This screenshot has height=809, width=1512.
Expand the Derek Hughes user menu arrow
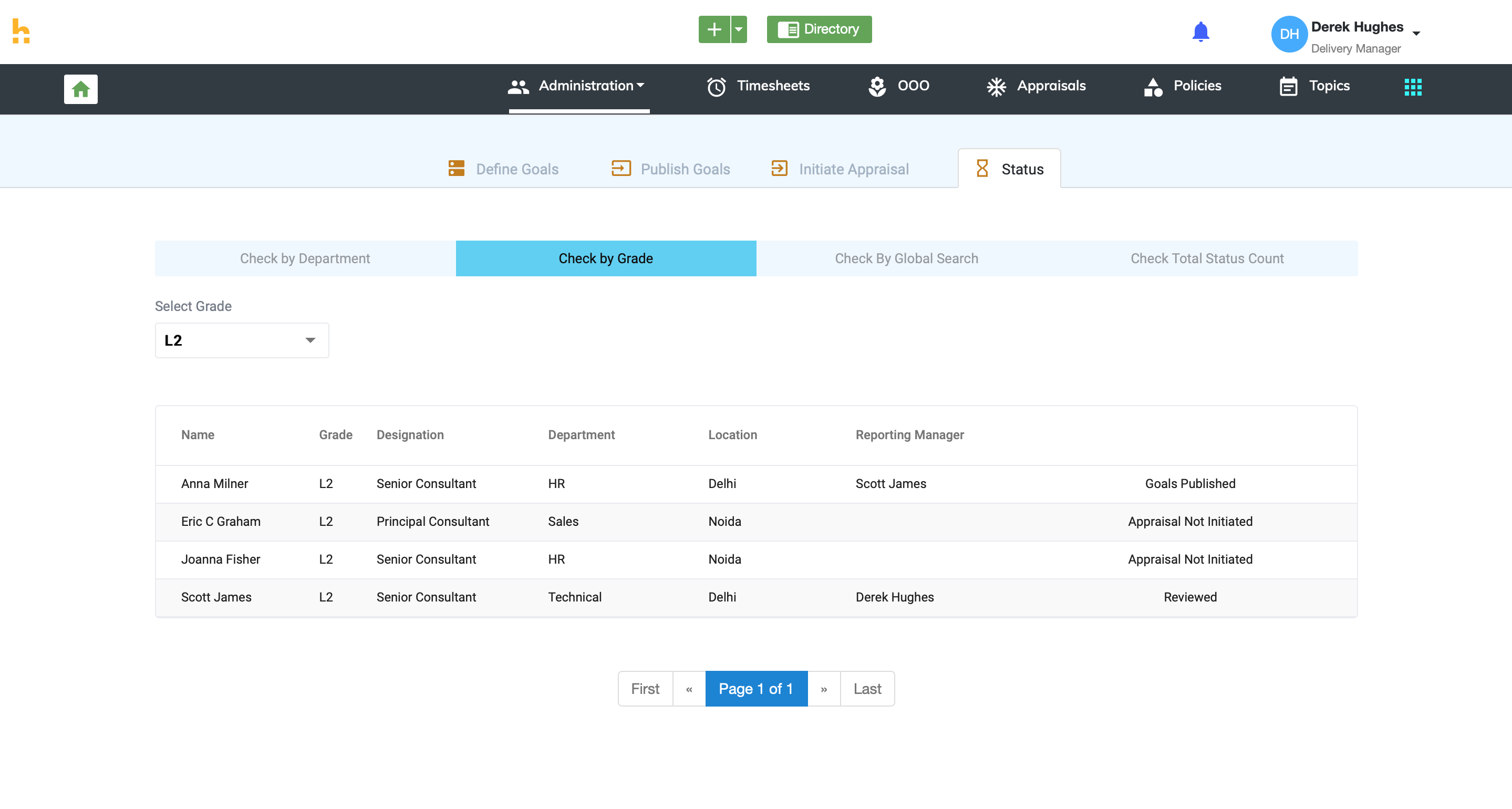[1416, 34]
